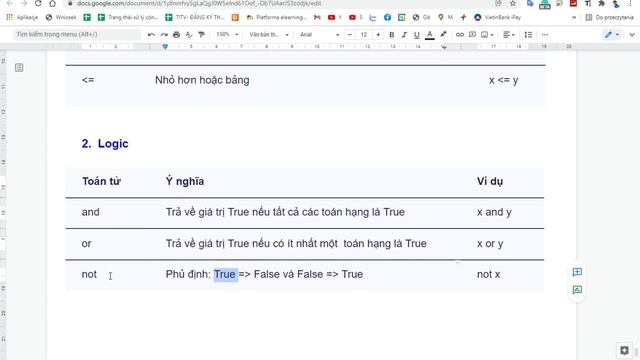Click the left indent marker on ruler
Screen dimensions: 640x360
pyautogui.click(x=165, y=47)
